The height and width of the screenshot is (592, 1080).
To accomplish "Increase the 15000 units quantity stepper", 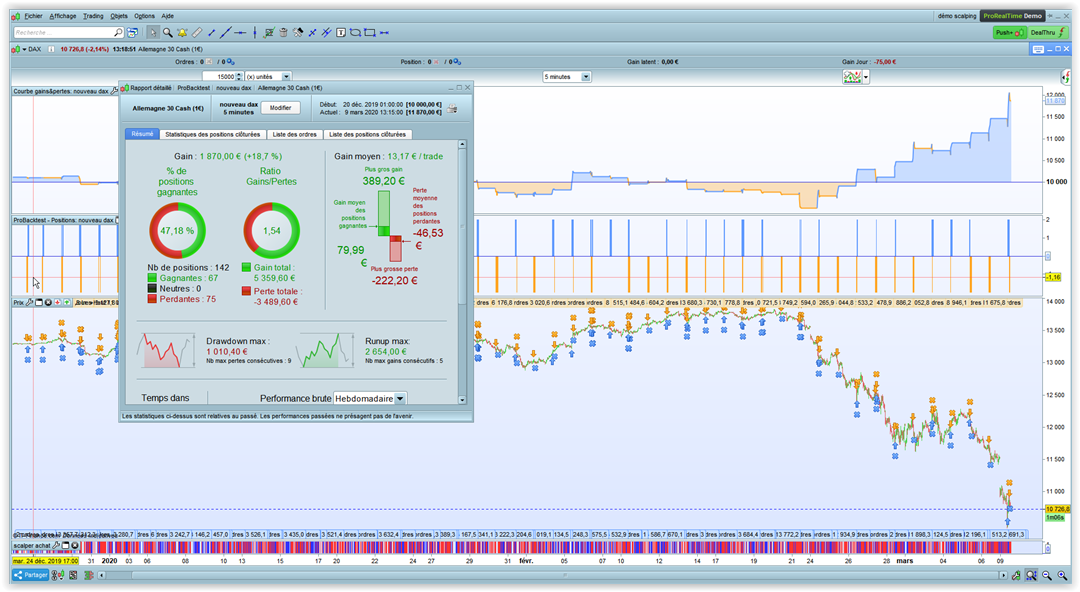I will pos(240,73).
